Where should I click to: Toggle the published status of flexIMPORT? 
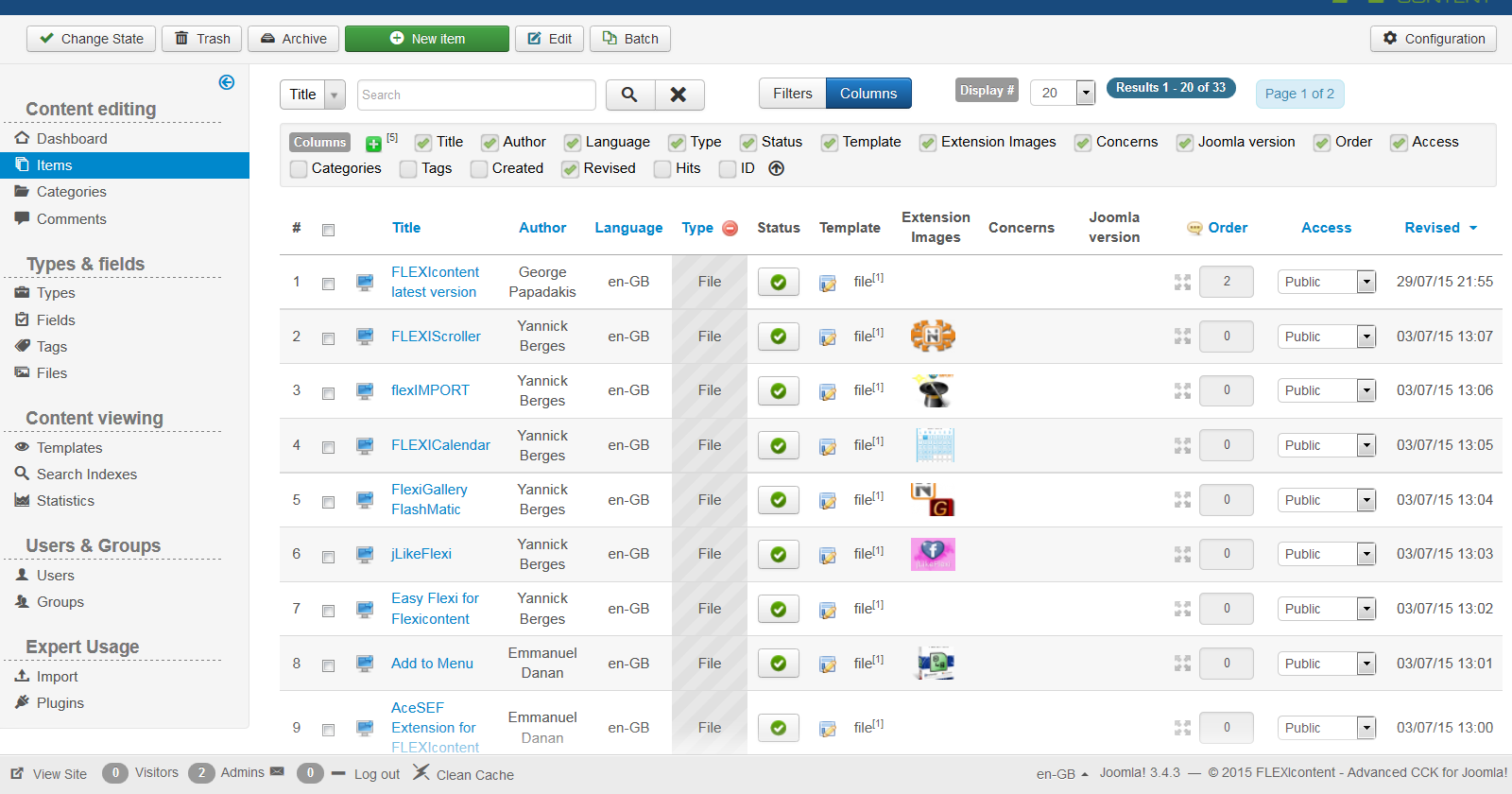779,390
